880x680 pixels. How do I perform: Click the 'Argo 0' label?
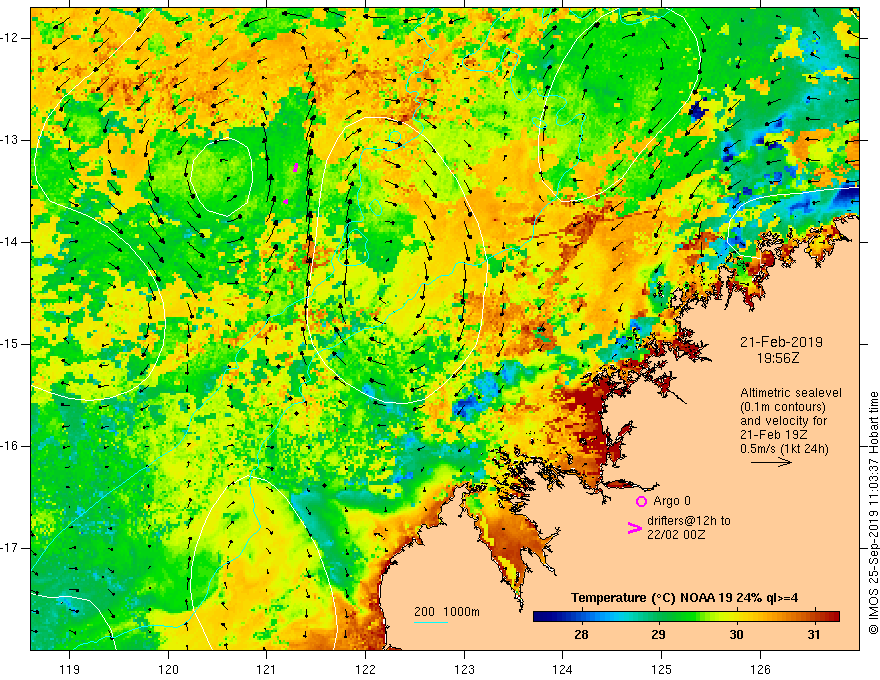point(672,501)
